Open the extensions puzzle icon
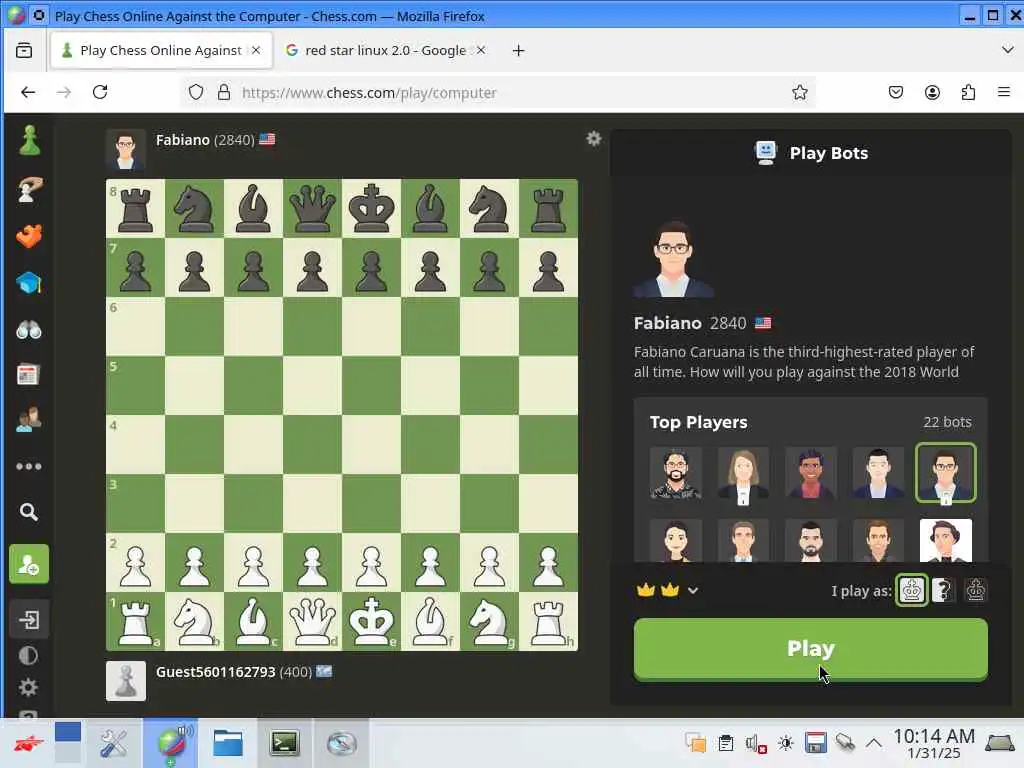The height and width of the screenshot is (768, 1024). (968, 92)
